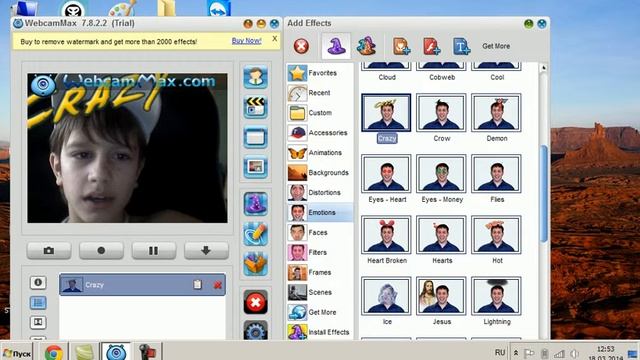This screenshot has height=360, width=640.
Task: Select the Ice effect thumbnail
Action: [386, 296]
